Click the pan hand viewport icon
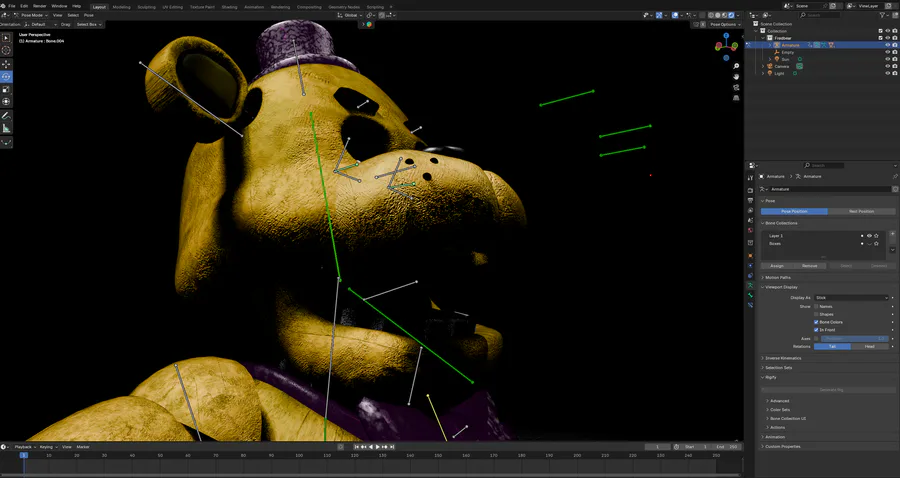This screenshot has width=900, height=478. pyautogui.click(x=736, y=76)
